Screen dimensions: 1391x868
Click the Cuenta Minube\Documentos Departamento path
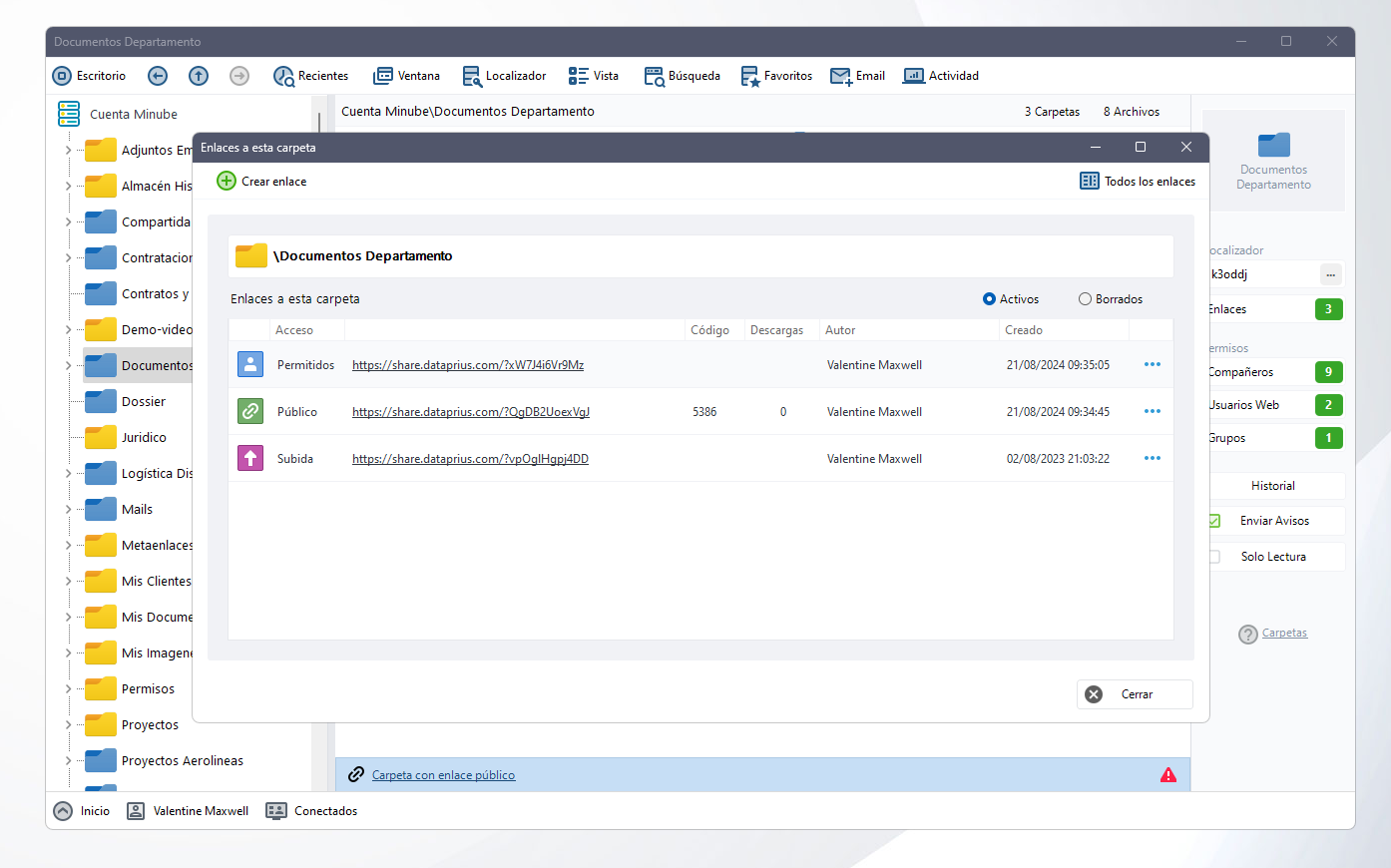coord(468,112)
